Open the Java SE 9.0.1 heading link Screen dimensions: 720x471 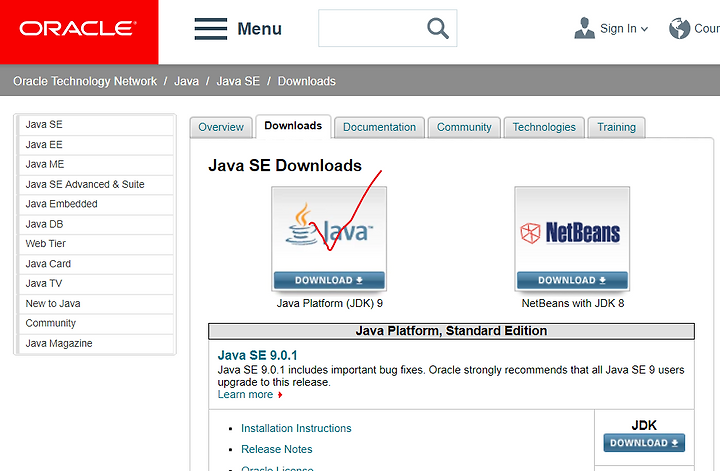pos(257,355)
